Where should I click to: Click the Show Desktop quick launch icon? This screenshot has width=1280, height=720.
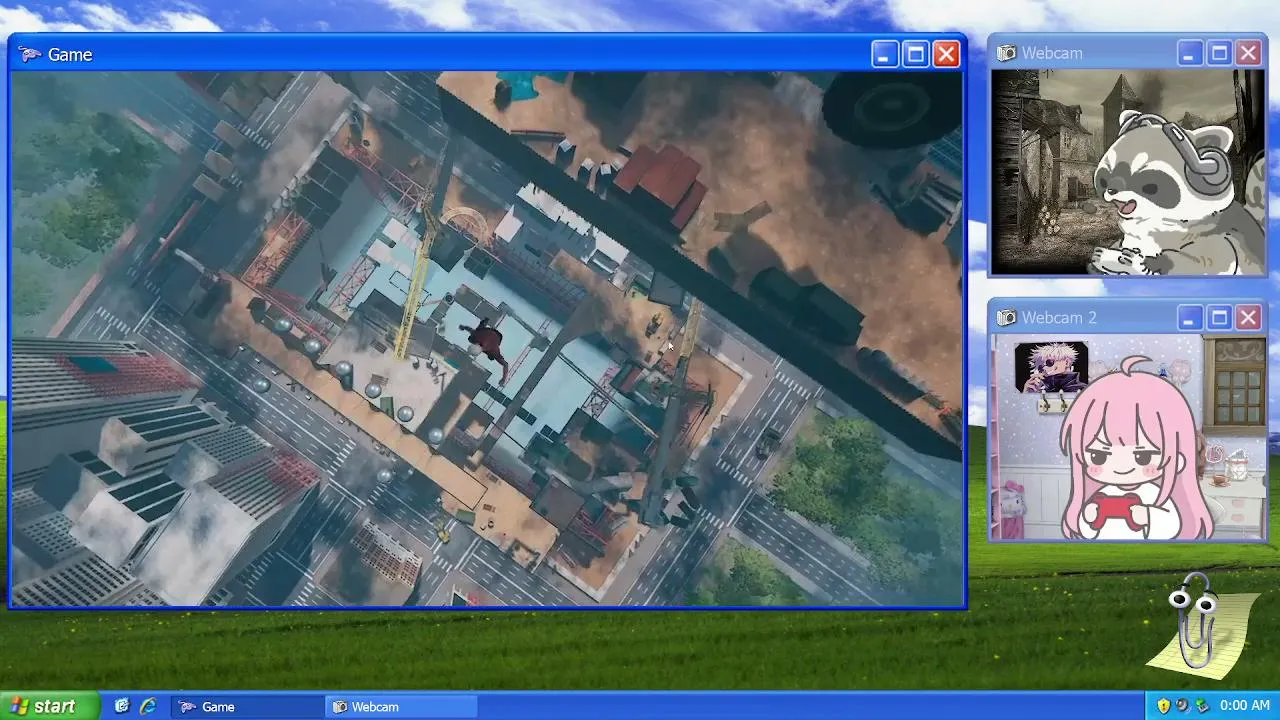pyautogui.click(x=122, y=706)
